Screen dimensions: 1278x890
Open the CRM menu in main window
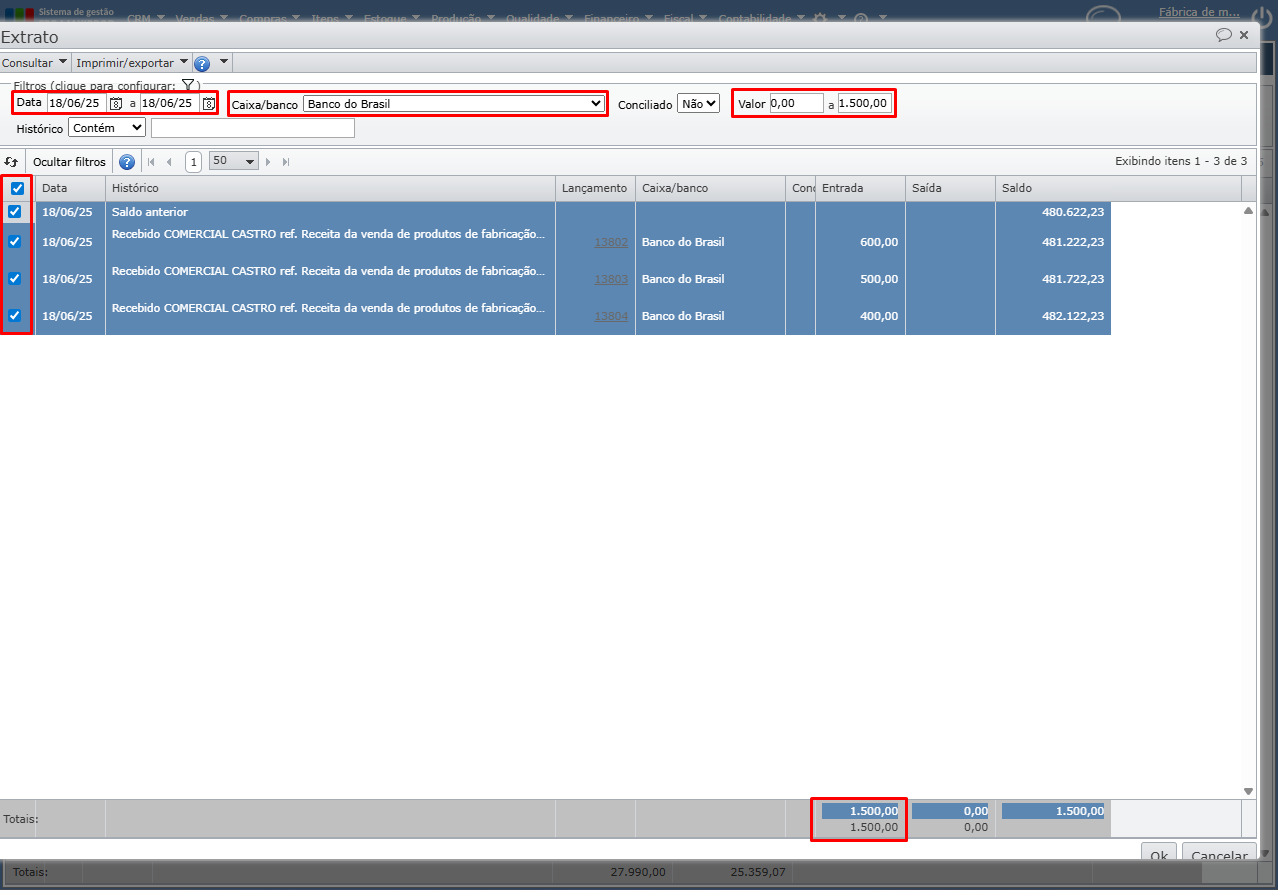(145, 18)
